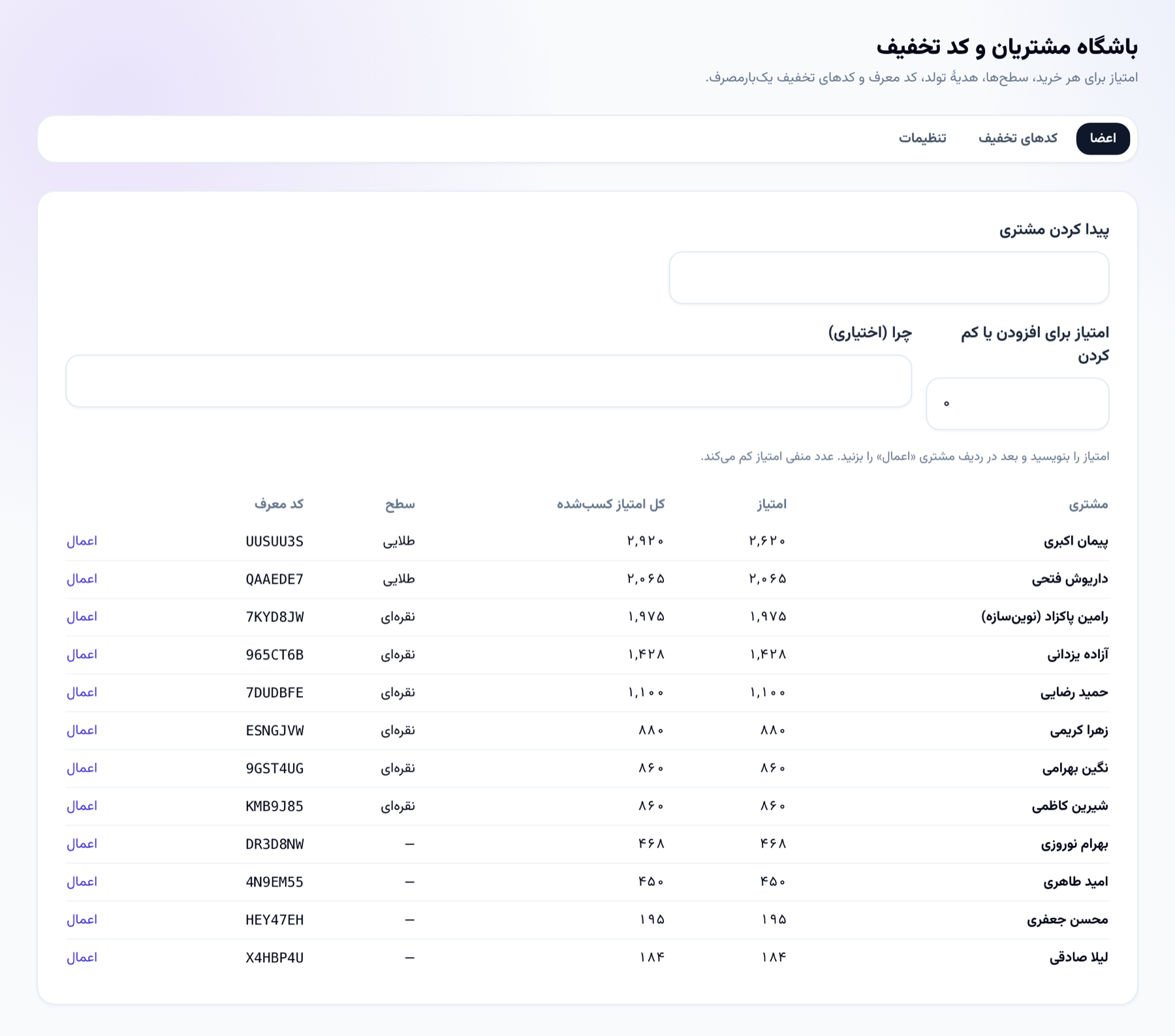This screenshot has height=1036, width=1175.
Task: Apply points for حمید رضایی
Action: click(82, 693)
